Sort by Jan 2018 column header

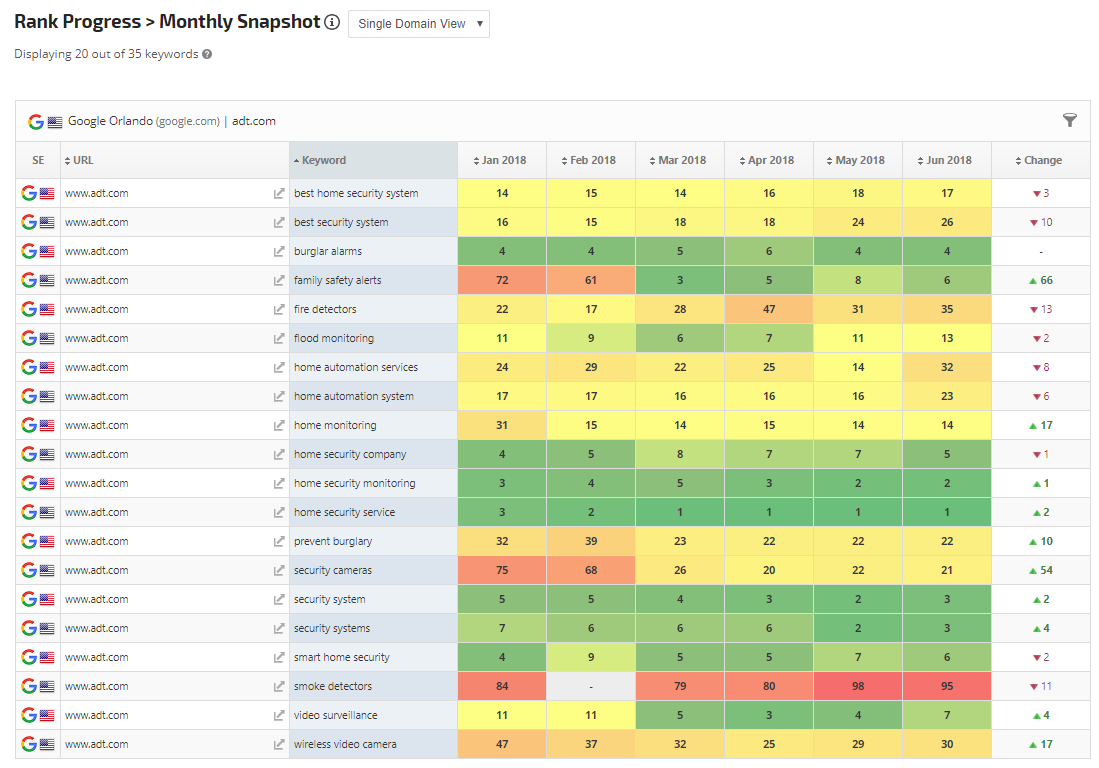pyautogui.click(x=502, y=160)
